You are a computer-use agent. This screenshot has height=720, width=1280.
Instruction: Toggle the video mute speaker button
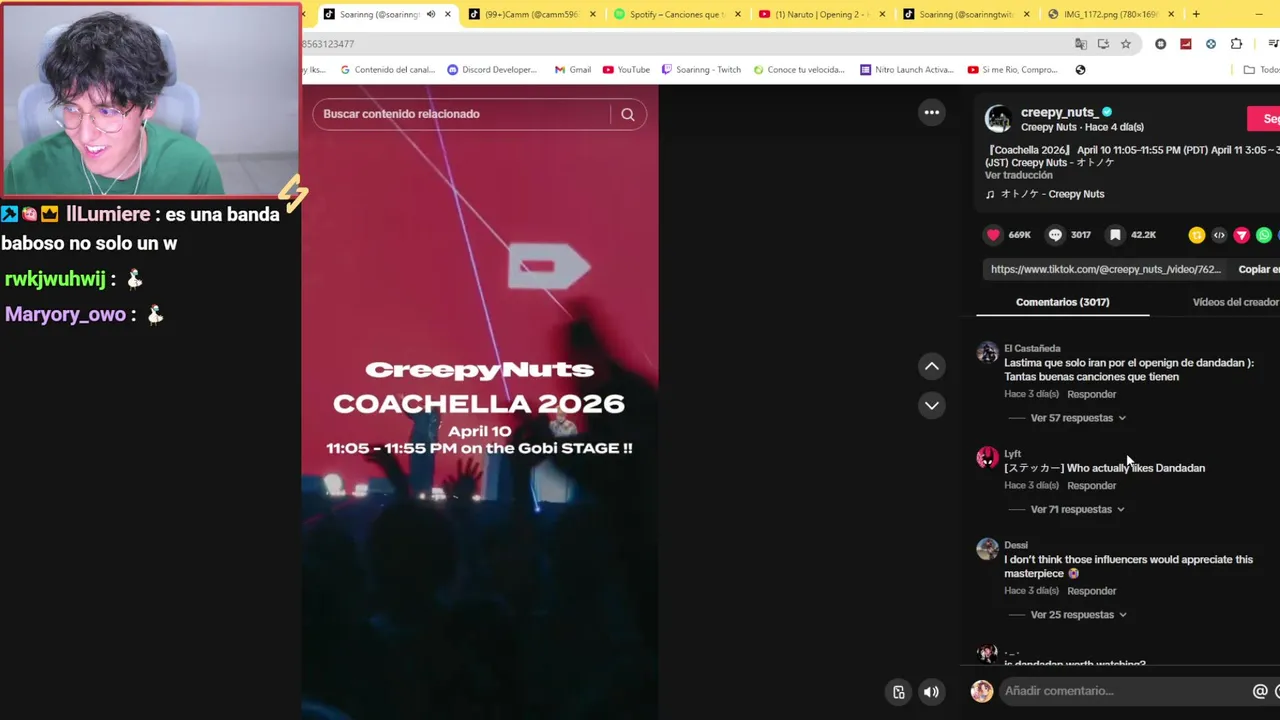931,692
